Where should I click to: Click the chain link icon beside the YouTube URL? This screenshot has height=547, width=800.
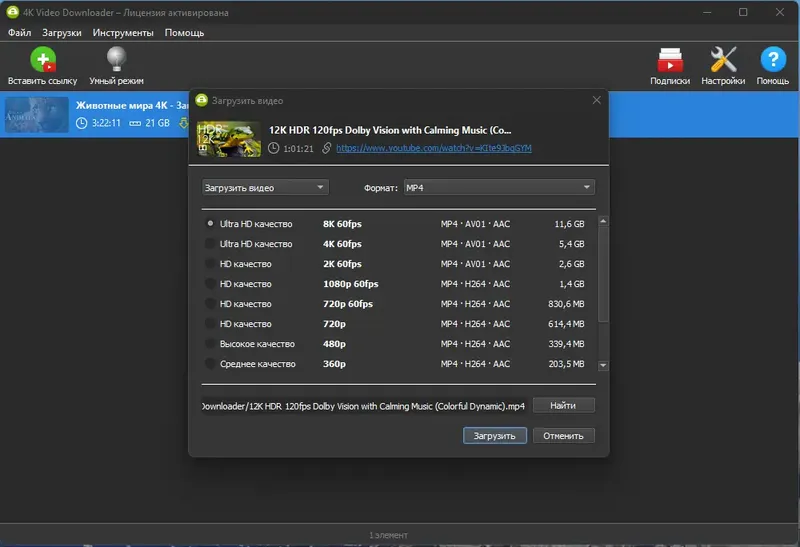tap(327, 148)
